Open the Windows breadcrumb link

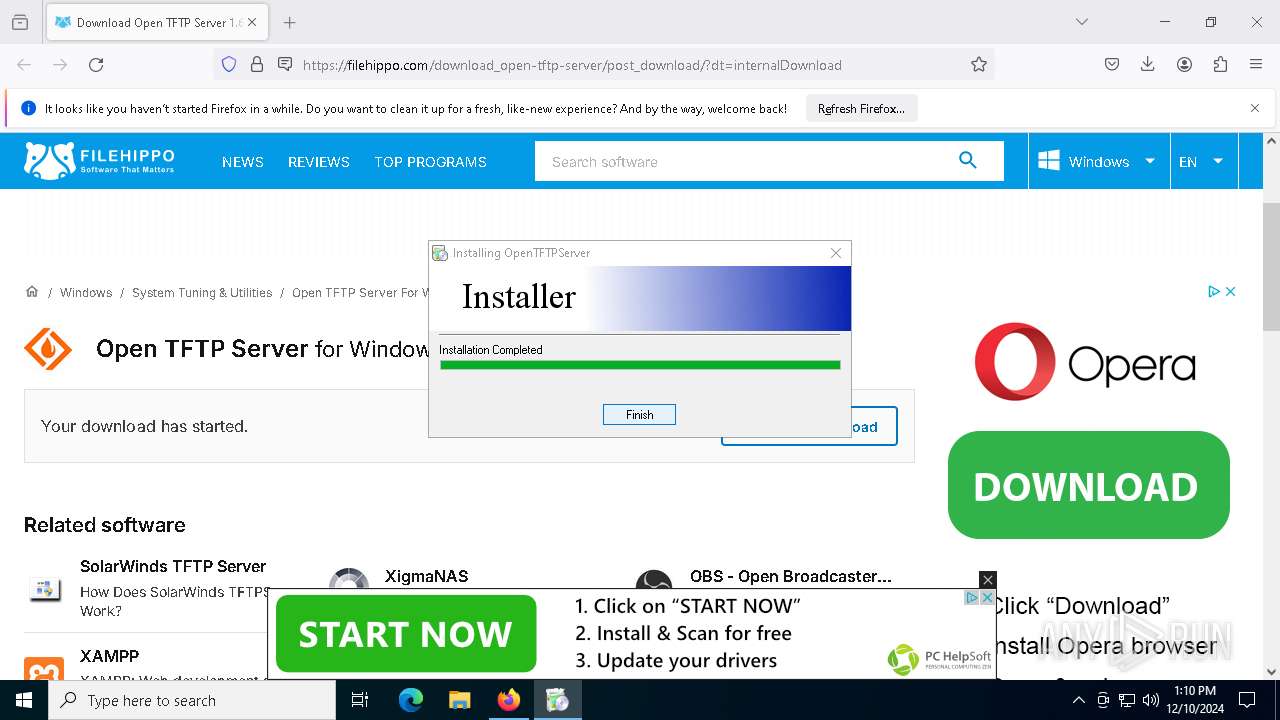pos(86,293)
